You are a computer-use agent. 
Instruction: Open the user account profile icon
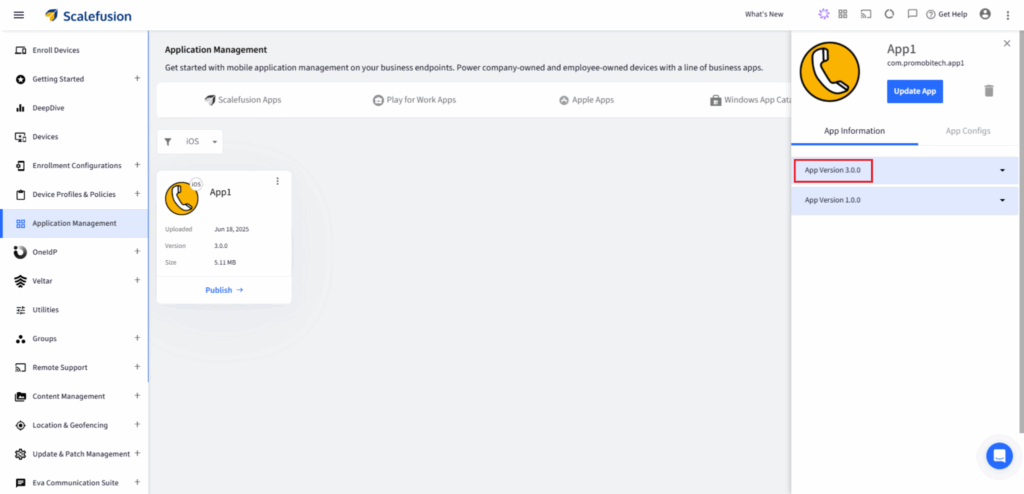985,15
